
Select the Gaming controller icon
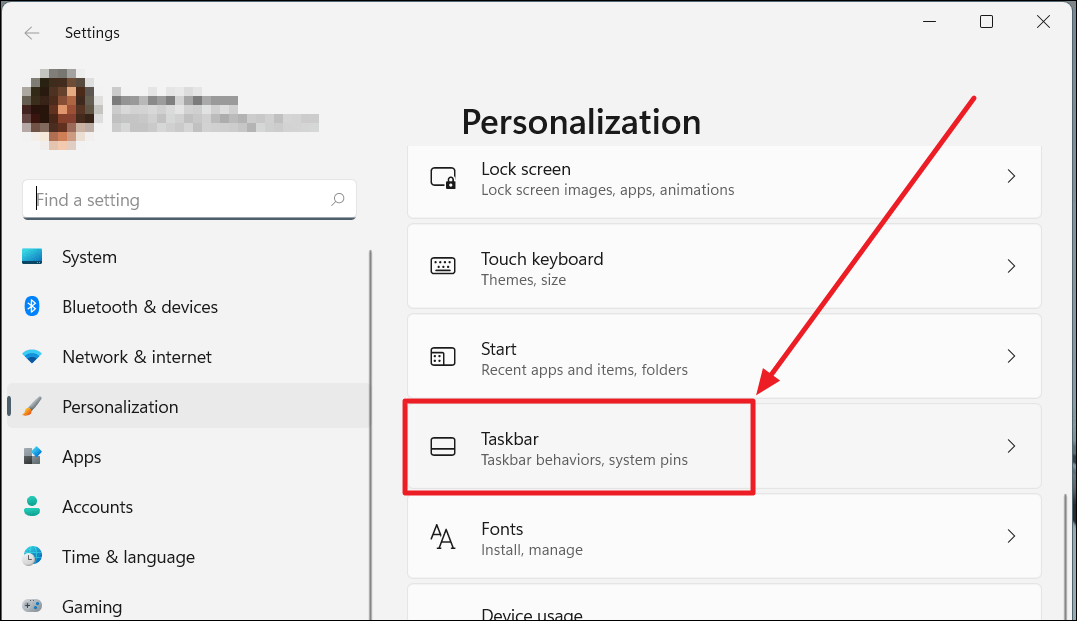[34, 606]
